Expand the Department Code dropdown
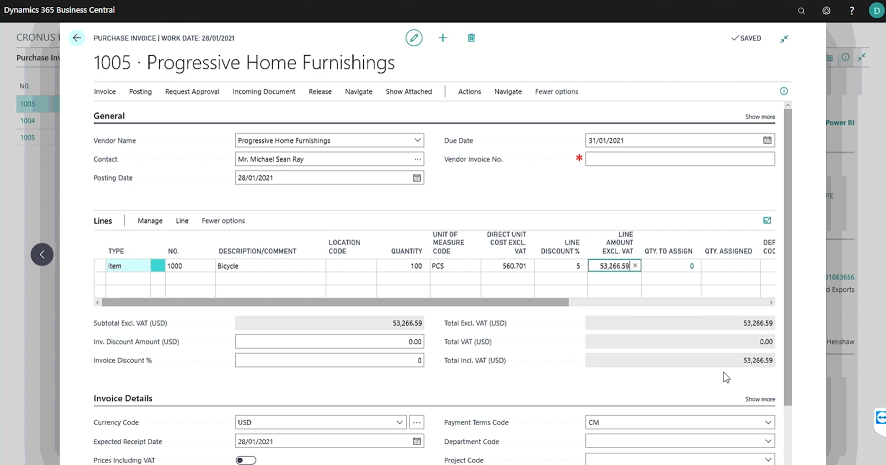Viewport: 886px width, 465px height. 768,441
